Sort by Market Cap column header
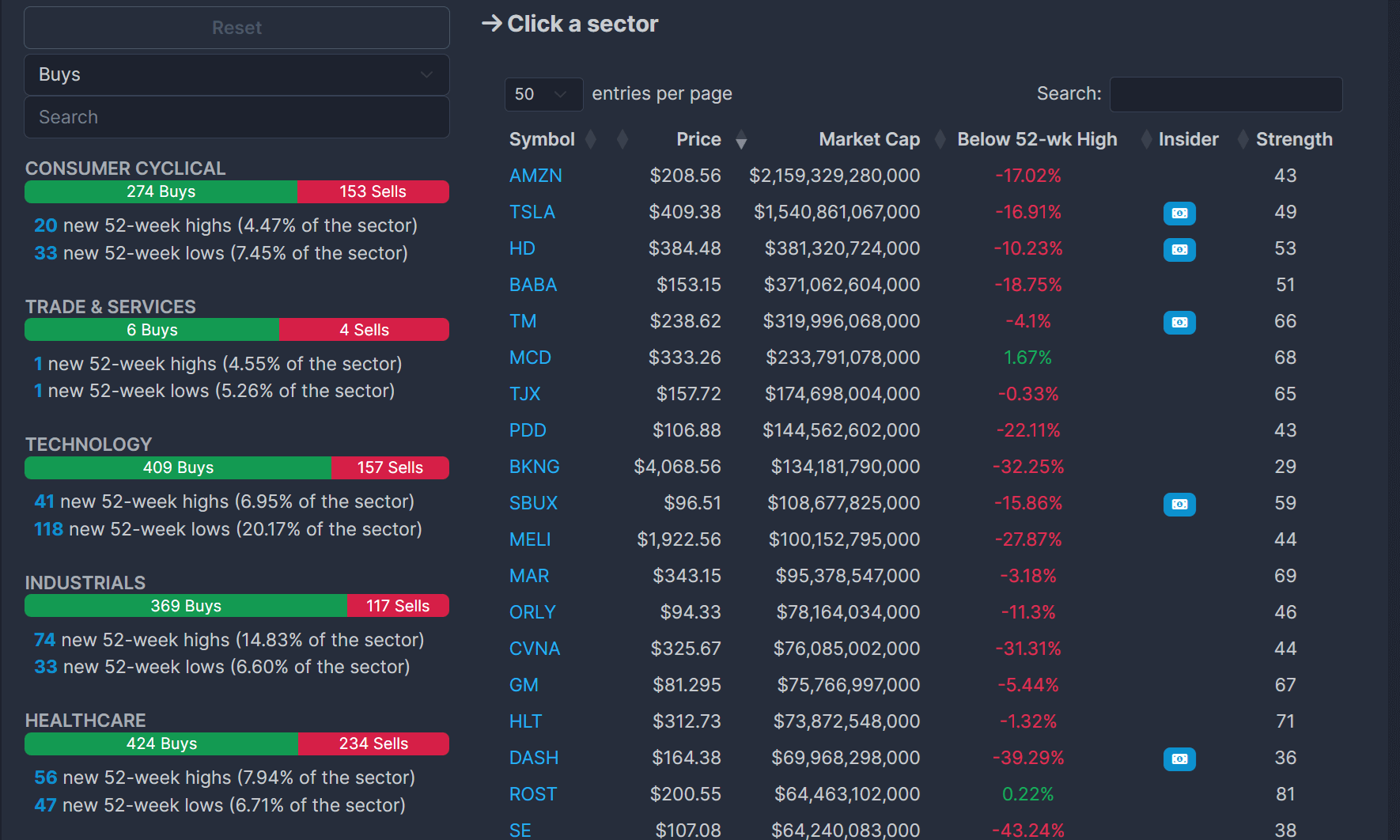Viewport: 1400px width, 840px height. click(869, 139)
